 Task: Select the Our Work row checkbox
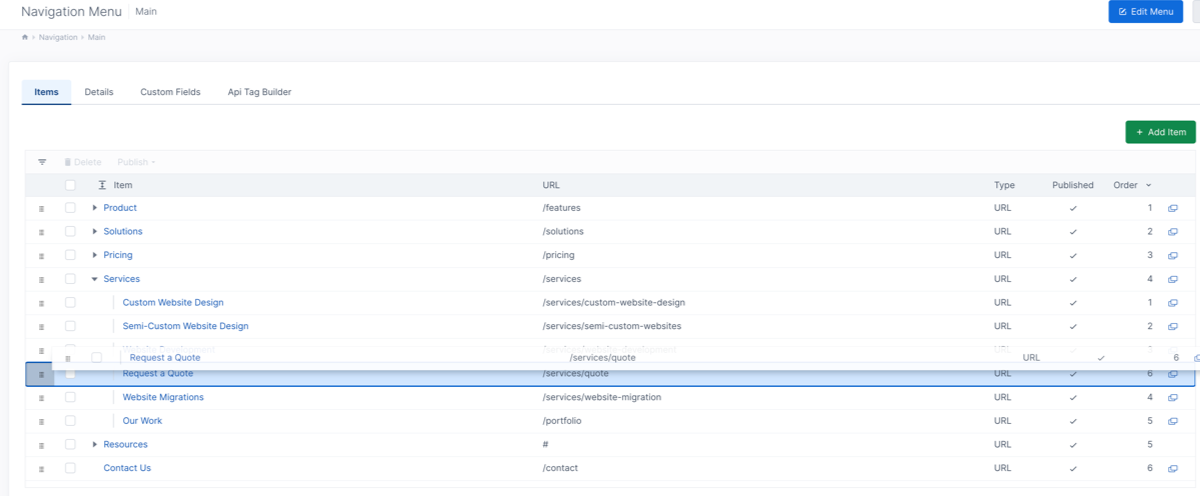70,421
